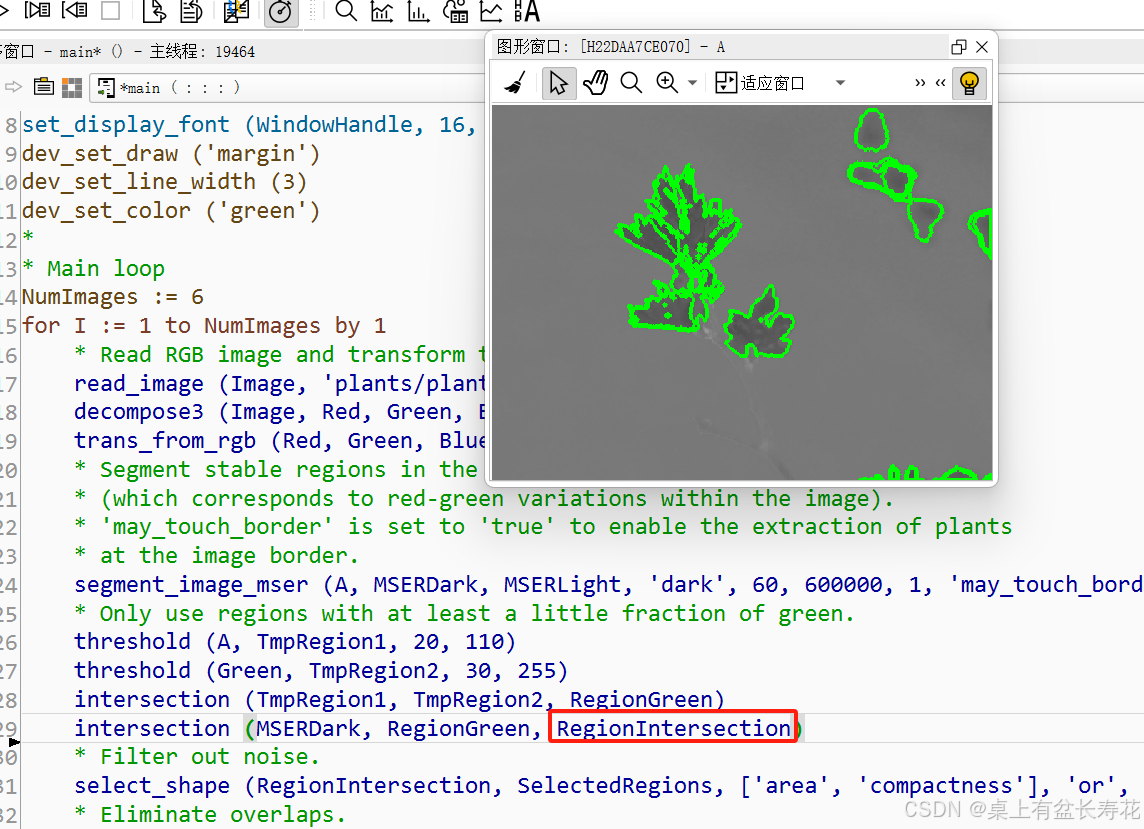Viewport: 1144px width, 829px height.
Task: Open the dropdown arrow beside 适应窗口
Action: (840, 83)
